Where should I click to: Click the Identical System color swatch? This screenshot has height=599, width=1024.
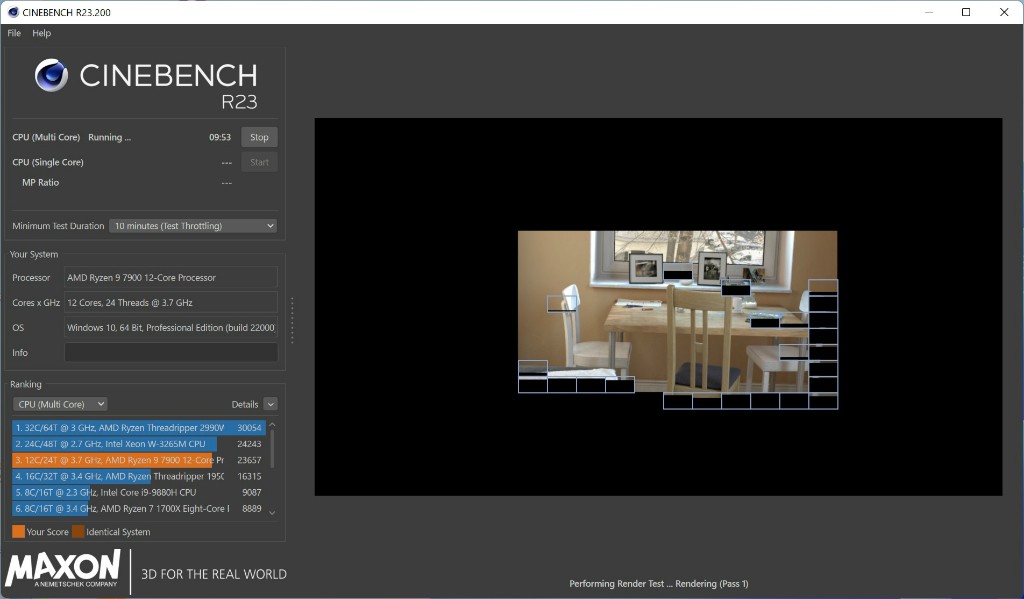click(x=78, y=532)
